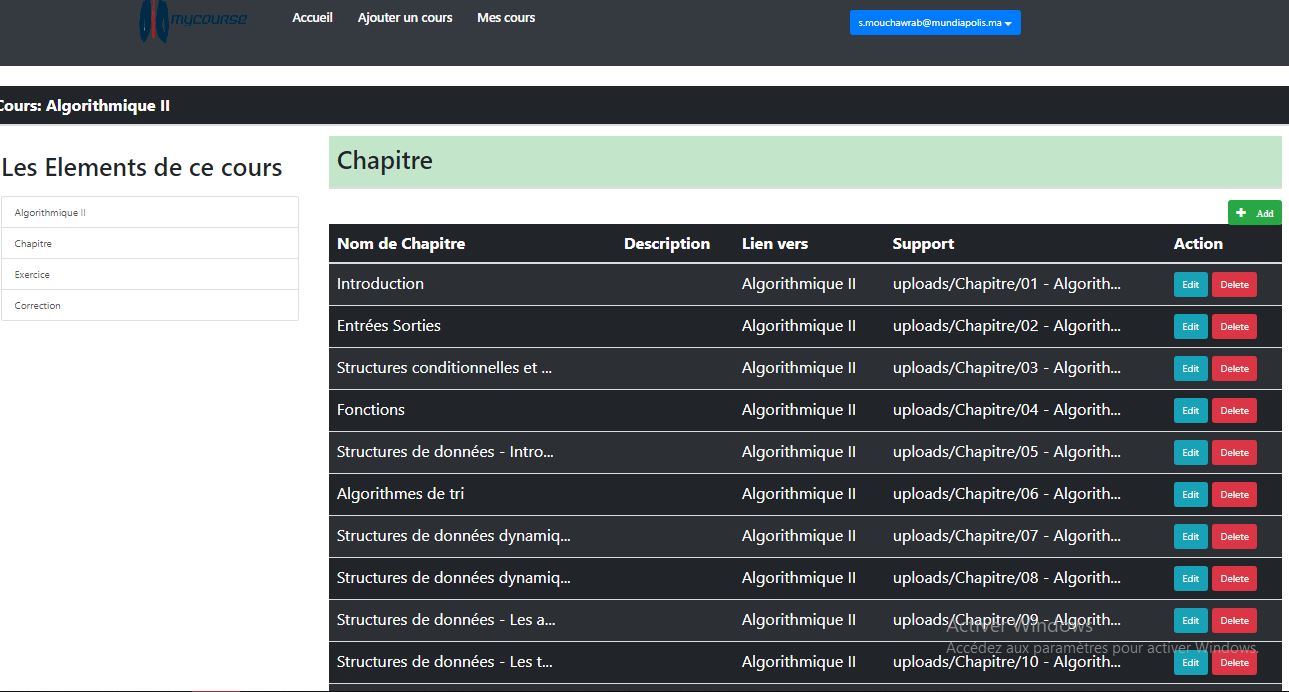Screen dimensions: 1289x692
Task: Delete the chapter with support Chapitre/07
Action: click(1234, 537)
